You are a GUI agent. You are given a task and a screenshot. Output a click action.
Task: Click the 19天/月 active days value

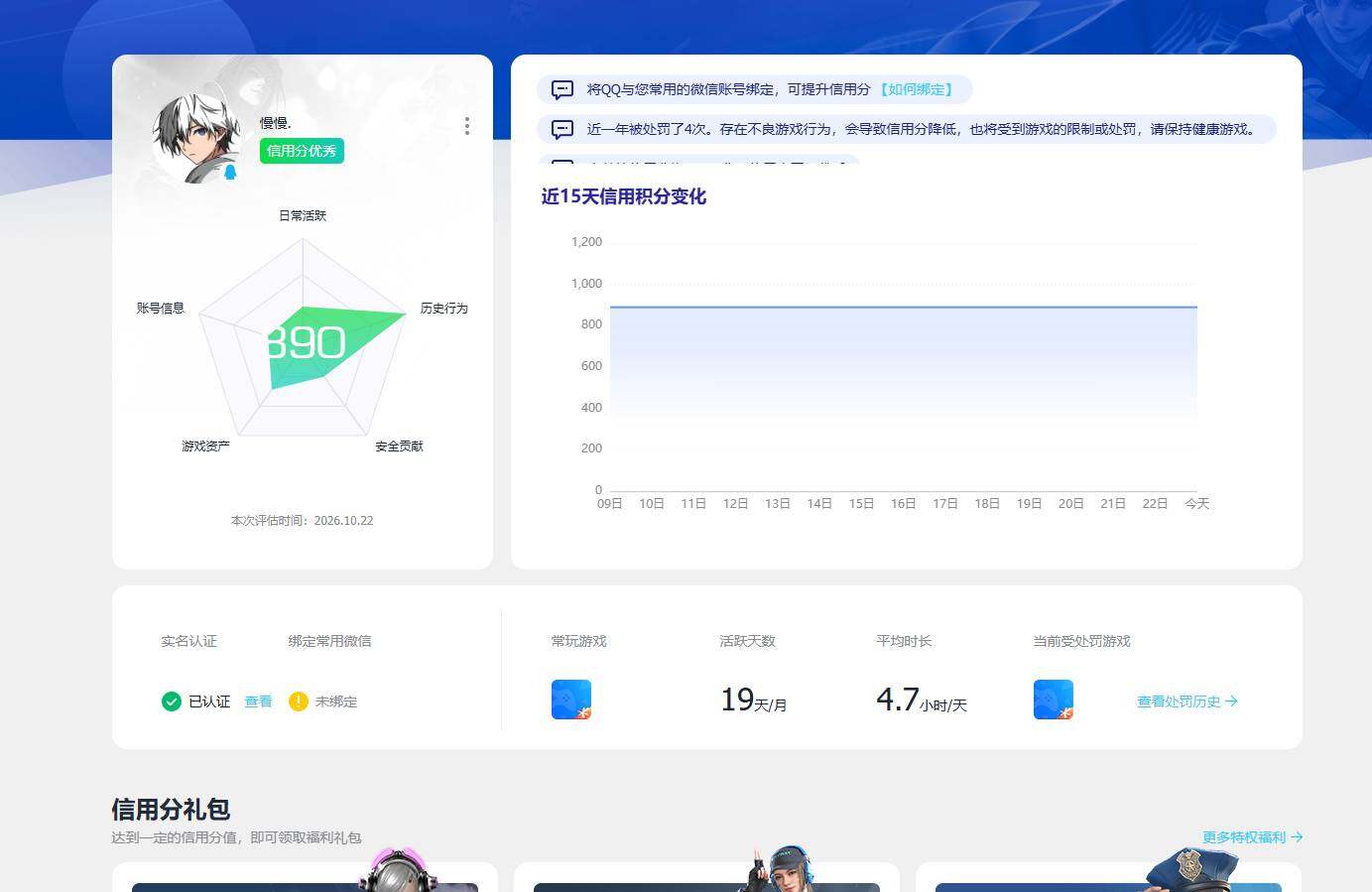tap(754, 701)
